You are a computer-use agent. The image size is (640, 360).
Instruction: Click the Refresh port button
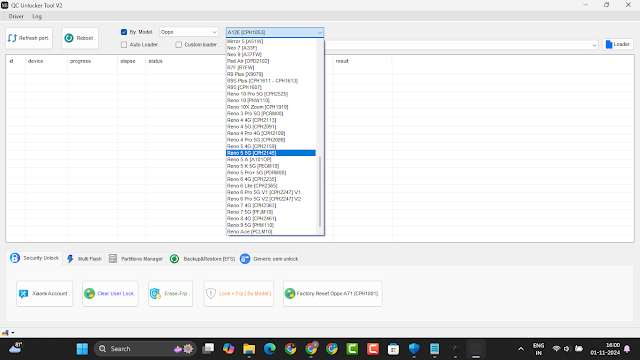[29, 38]
